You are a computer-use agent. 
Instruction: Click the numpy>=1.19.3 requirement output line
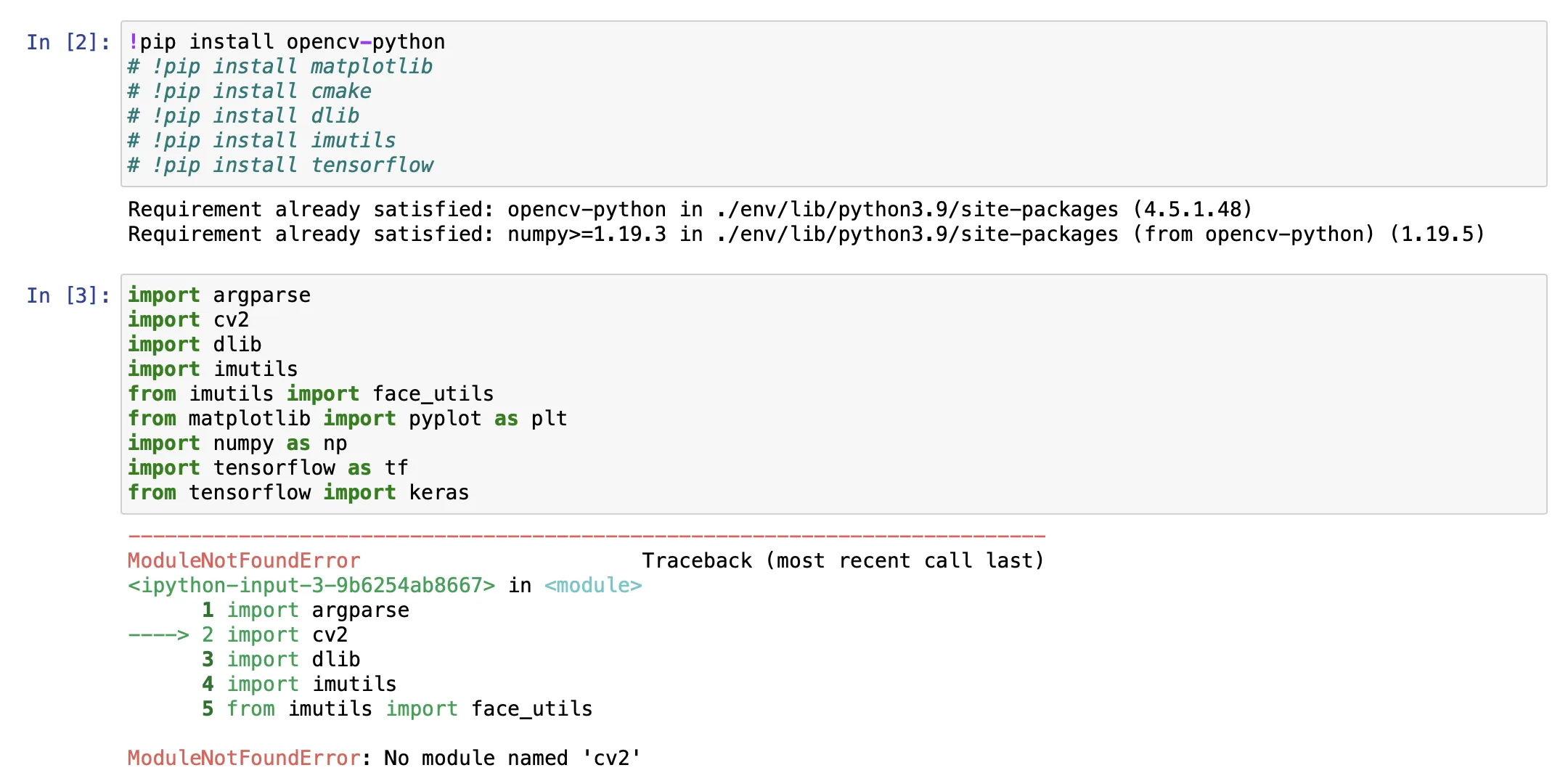pos(806,234)
